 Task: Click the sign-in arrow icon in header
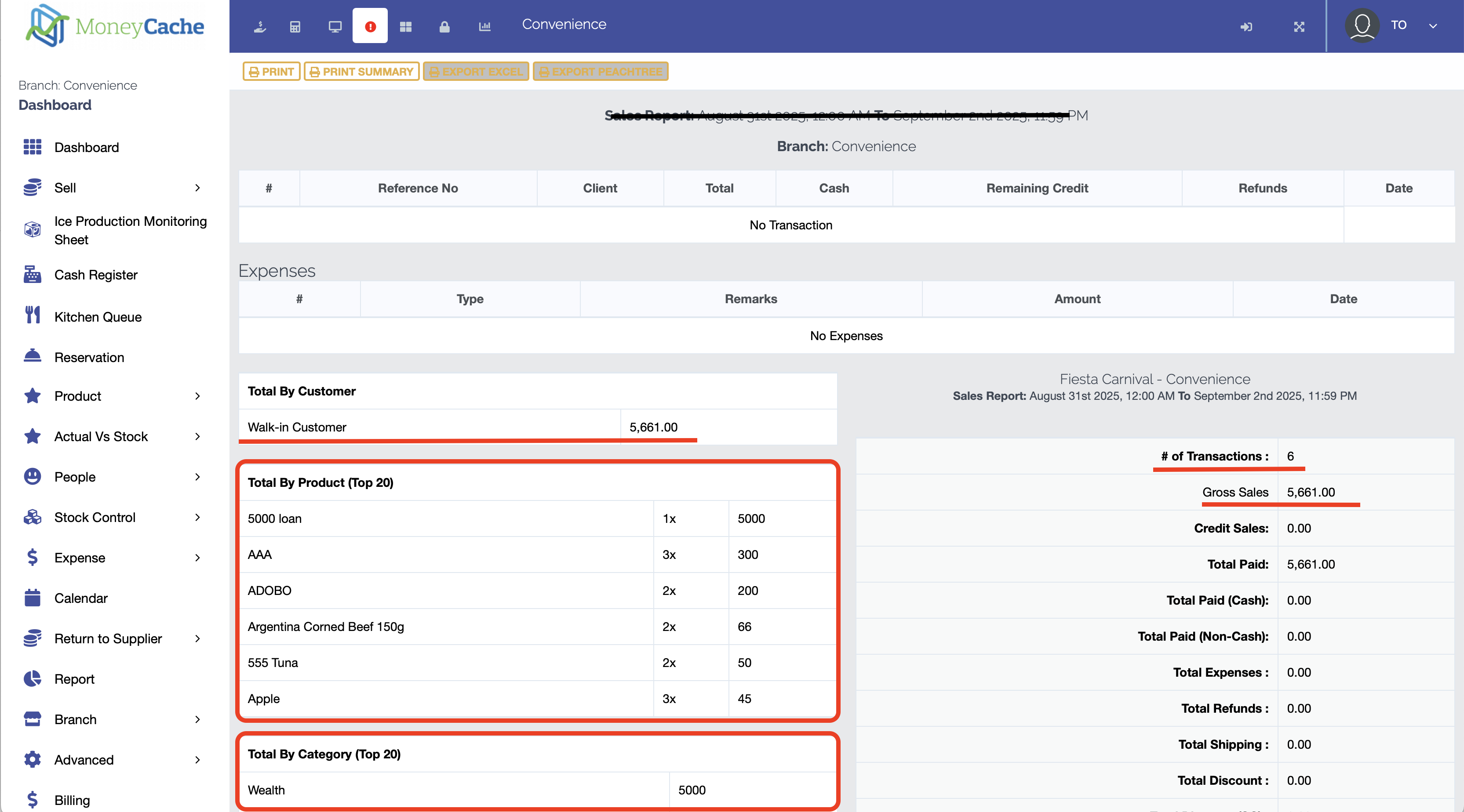[x=1246, y=26]
